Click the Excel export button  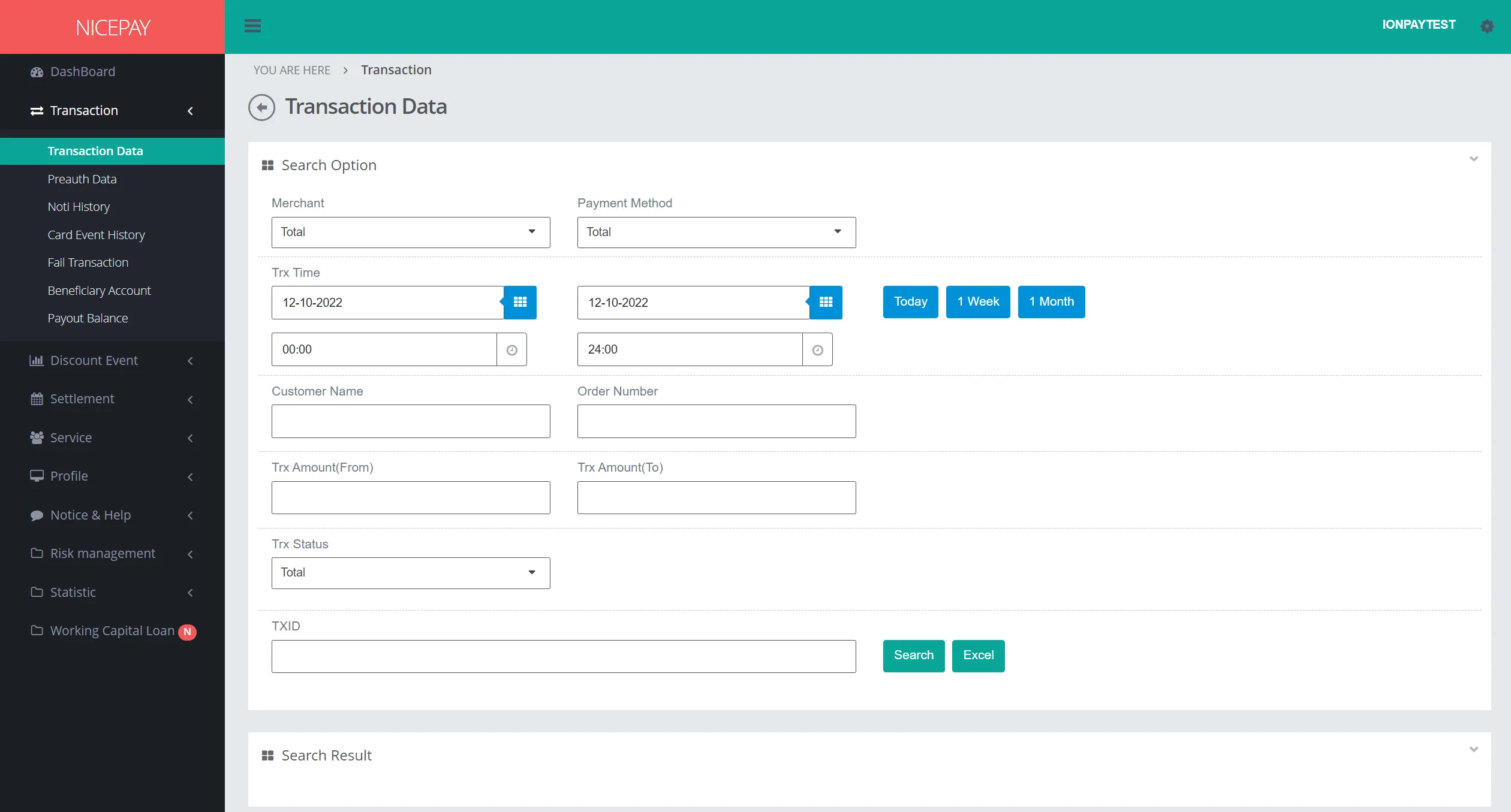[x=978, y=655]
